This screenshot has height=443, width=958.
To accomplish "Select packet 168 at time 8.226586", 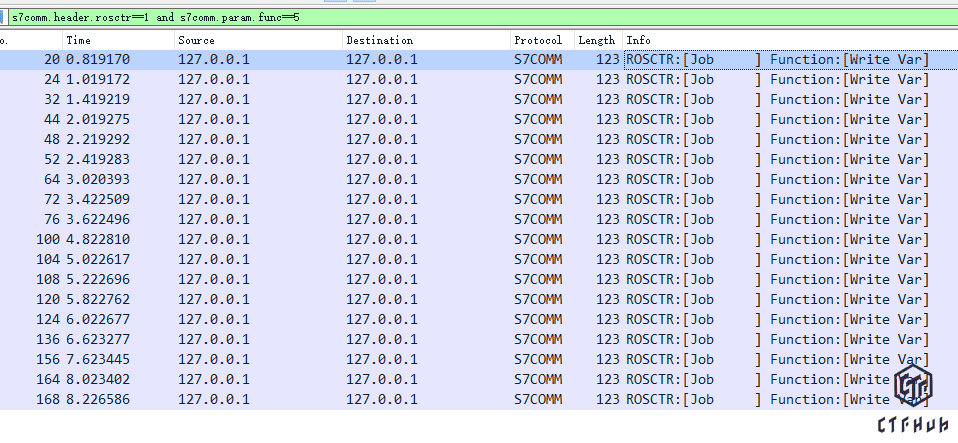I will [300, 400].
